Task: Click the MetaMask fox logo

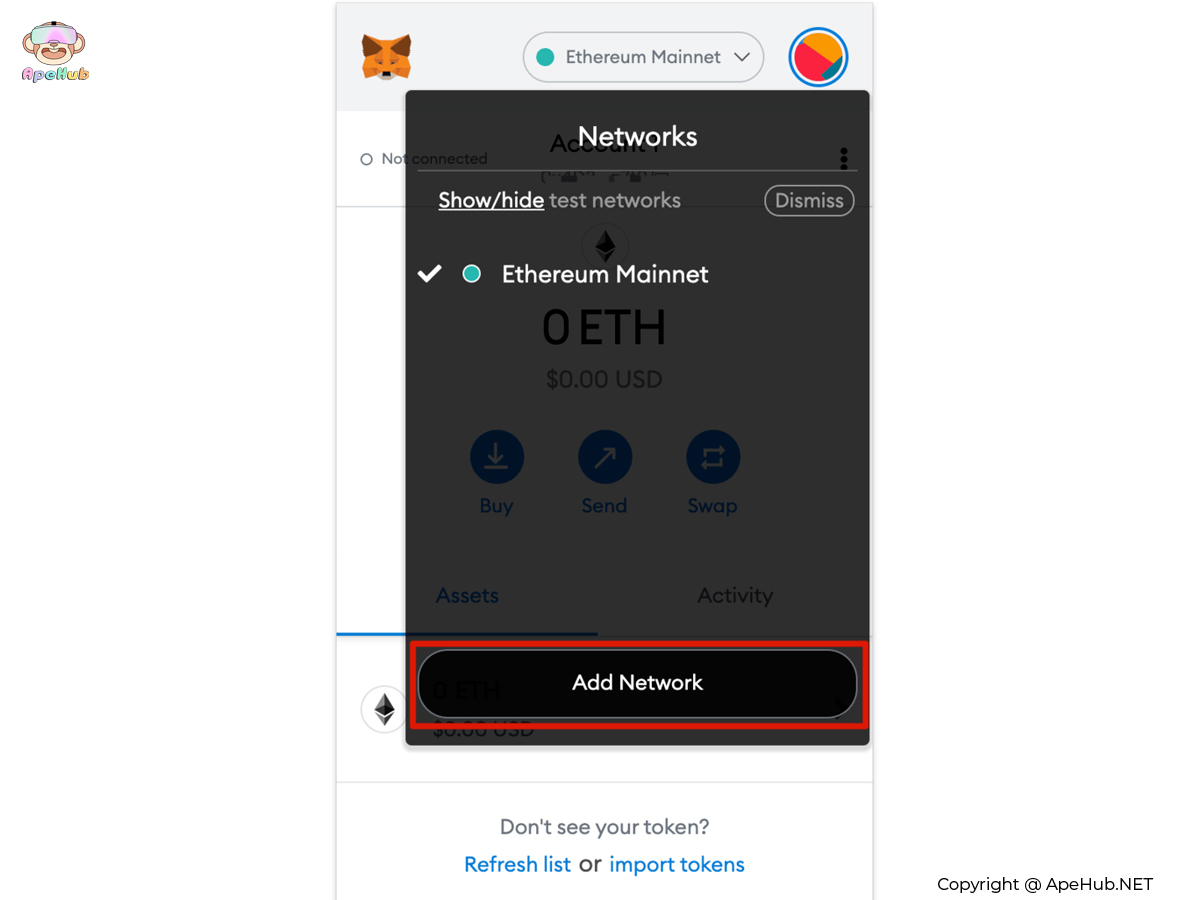Action: (386, 57)
